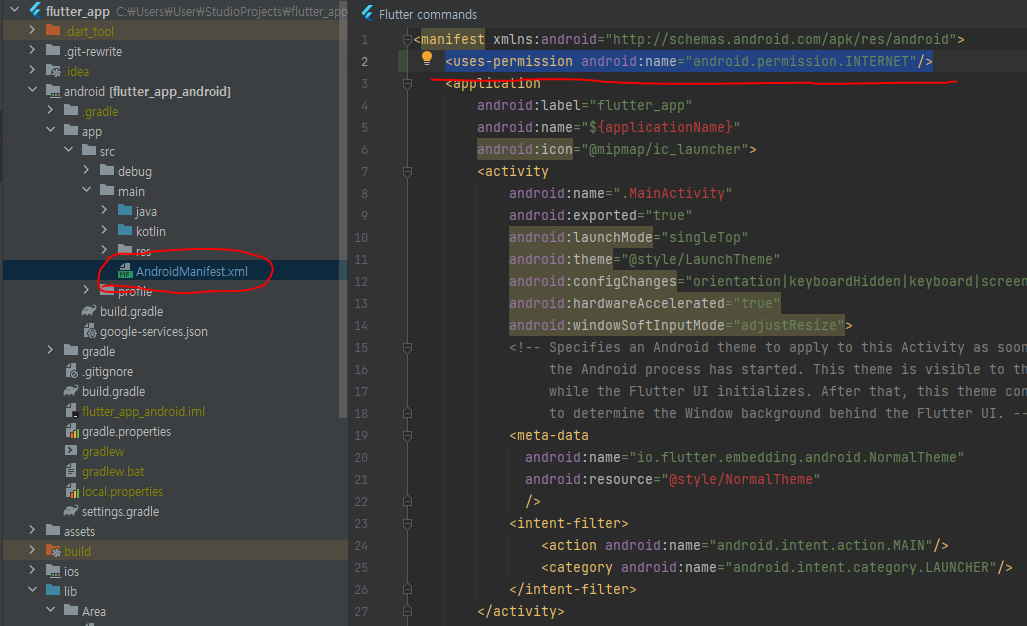Select gradle.properties file label
Image resolution: width=1027 pixels, height=626 pixels.
(126, 432)
